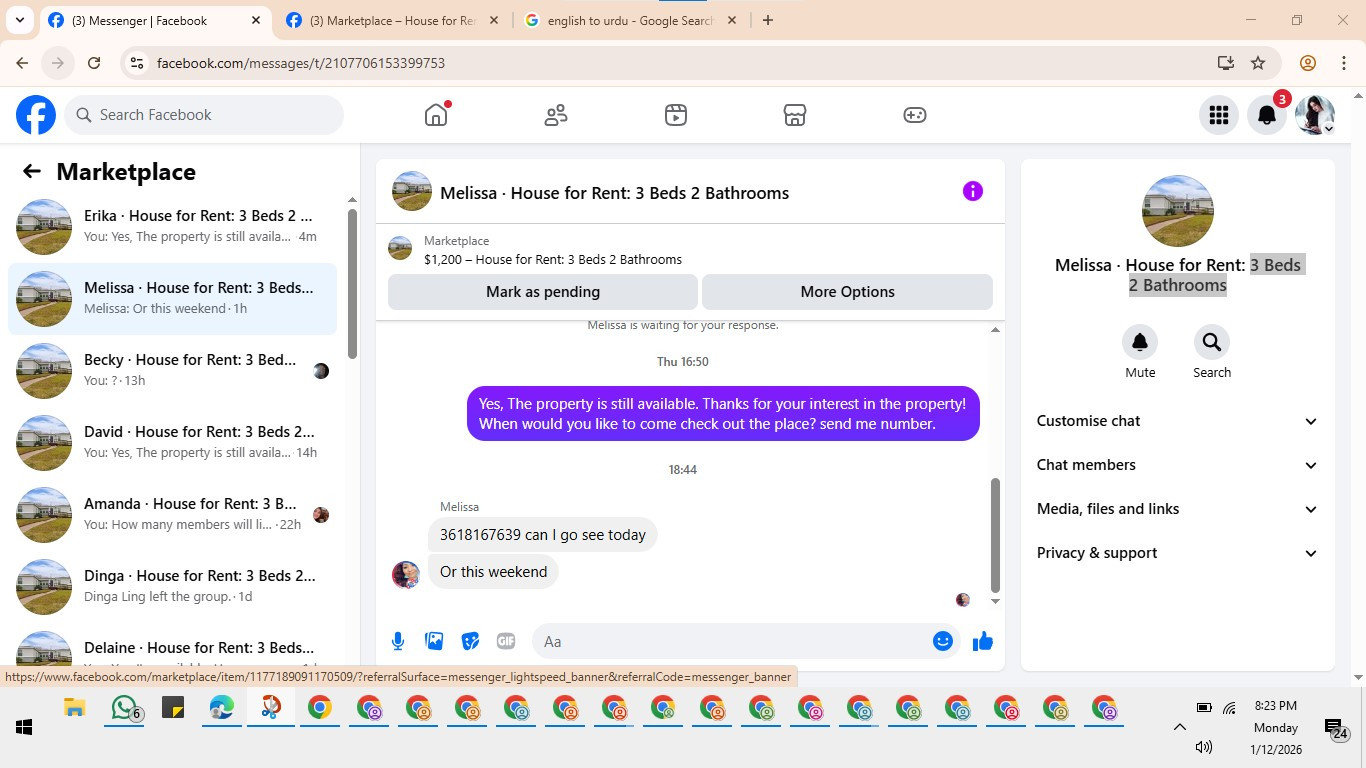This screenshot has width=1366, height=768.
Task: Click the large house photo in info panel
Action: [x=1178, y=211]
